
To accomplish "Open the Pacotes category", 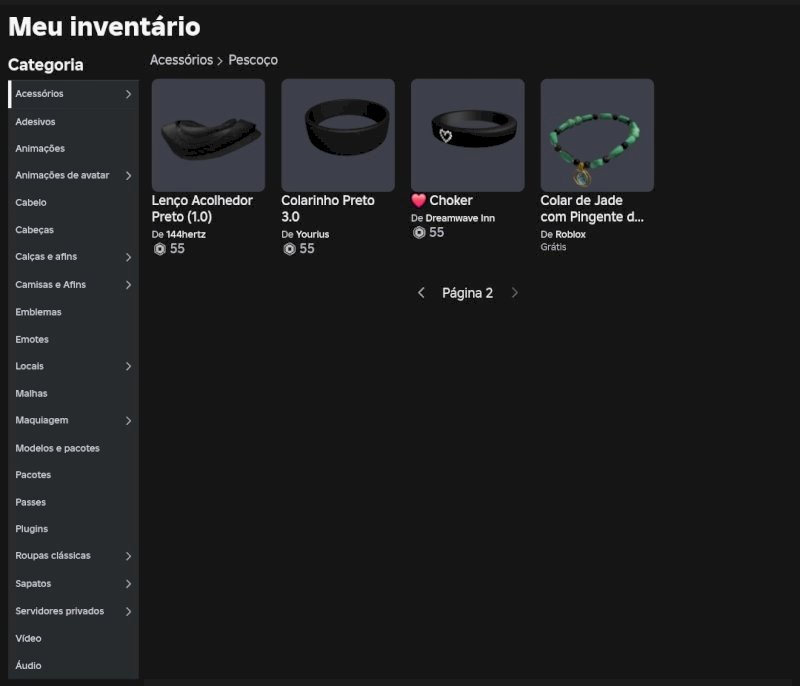I will pyautogui.click(x=73, y=475).
